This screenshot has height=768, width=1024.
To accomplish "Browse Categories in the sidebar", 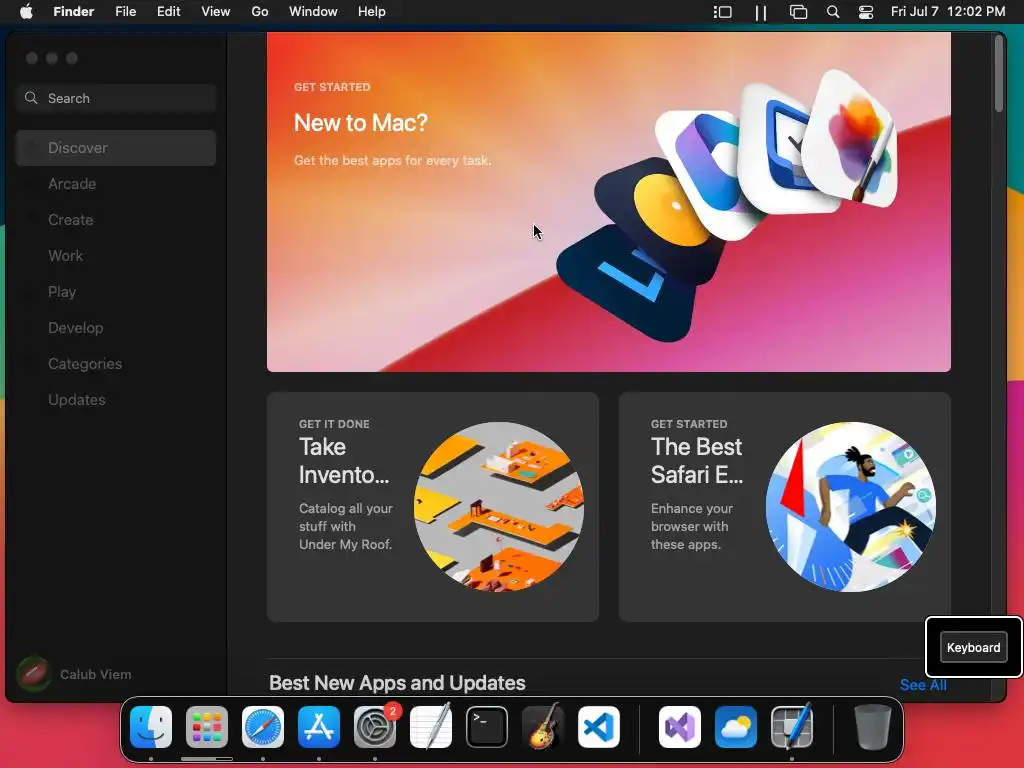I will coord(116,363).
